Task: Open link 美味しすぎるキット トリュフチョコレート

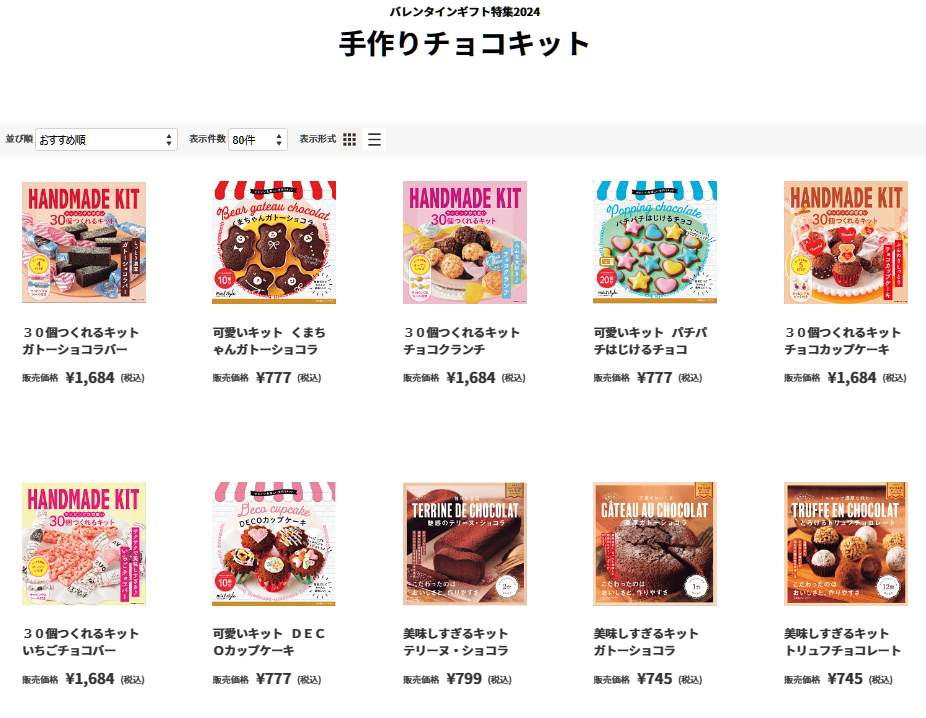Action: tap(842, 642)
